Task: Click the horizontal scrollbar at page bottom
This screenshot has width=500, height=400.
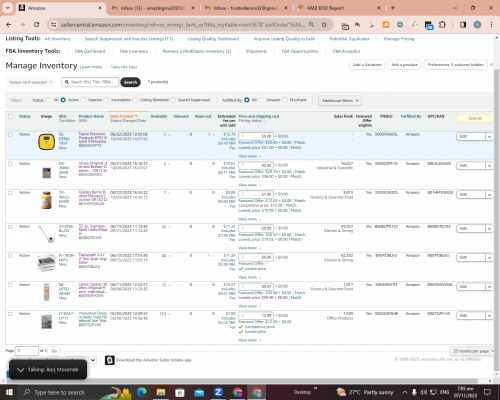Action: pos(242,381)
